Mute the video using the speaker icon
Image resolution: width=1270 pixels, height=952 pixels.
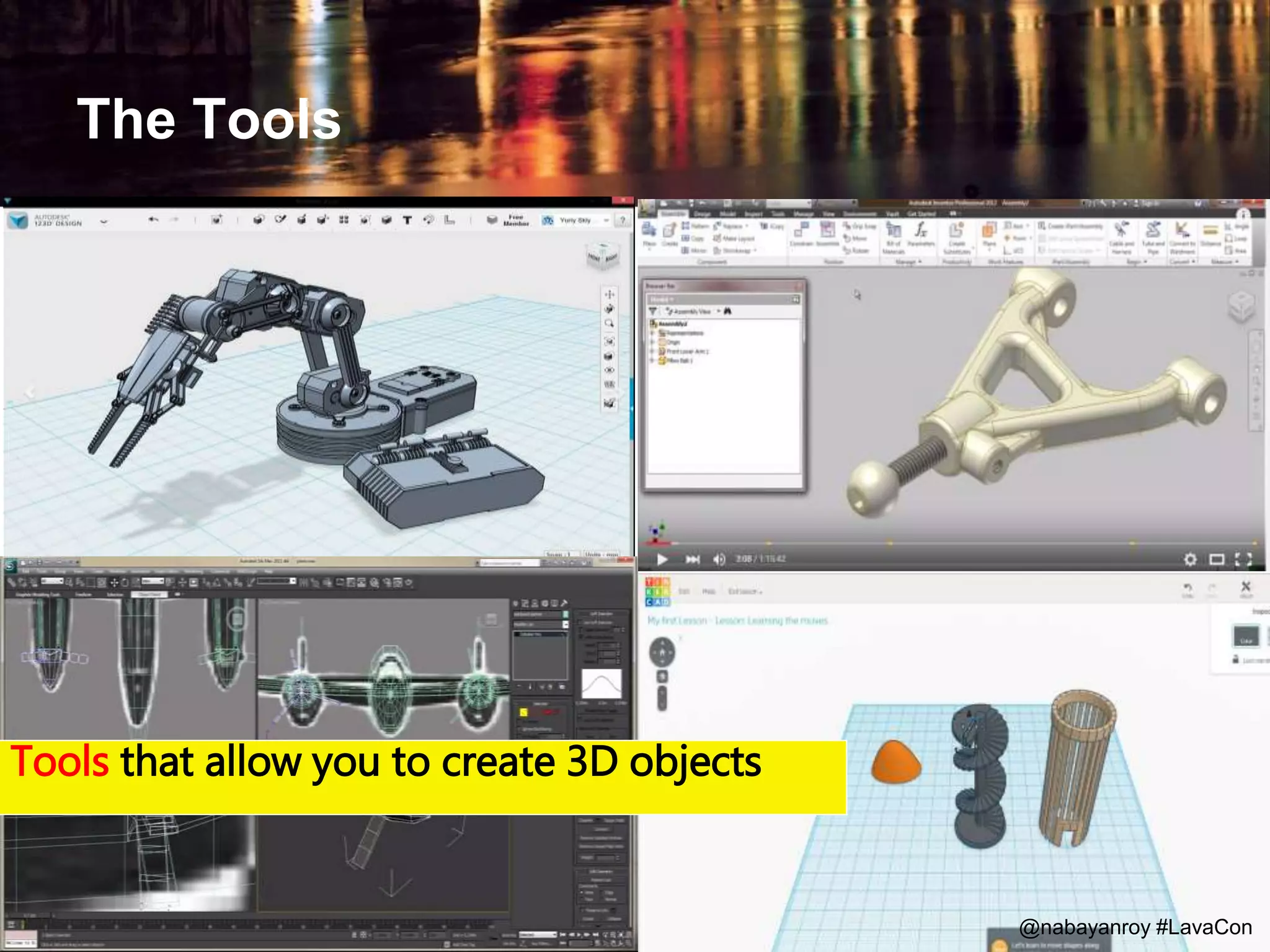click(x=719, y=560)
